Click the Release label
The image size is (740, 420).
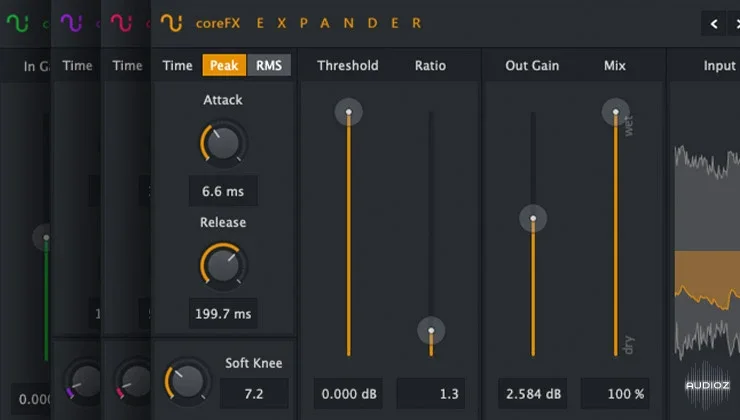click(x=223, y=222)
